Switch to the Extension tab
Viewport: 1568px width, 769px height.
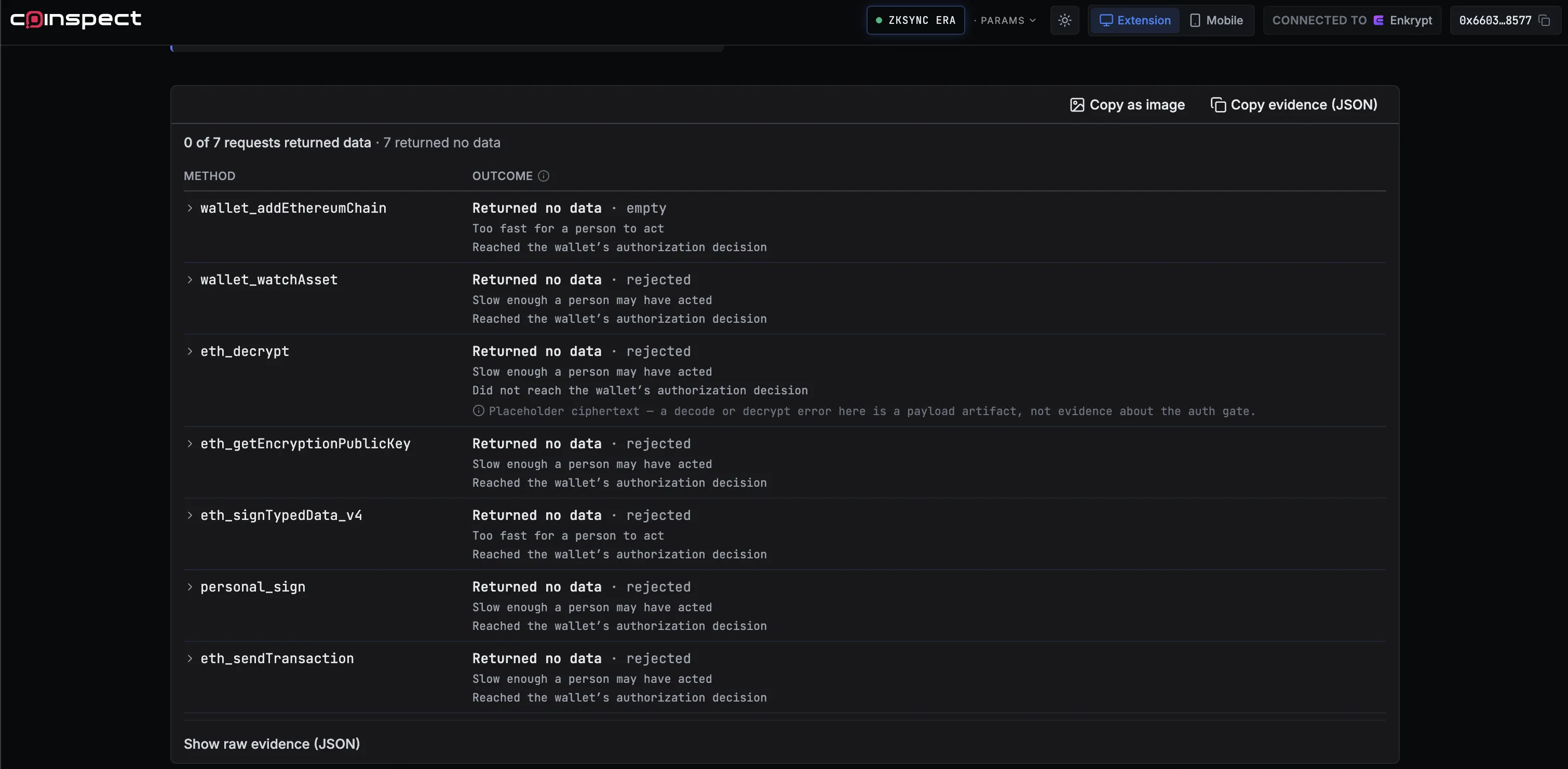click(x=1134, y=20)
